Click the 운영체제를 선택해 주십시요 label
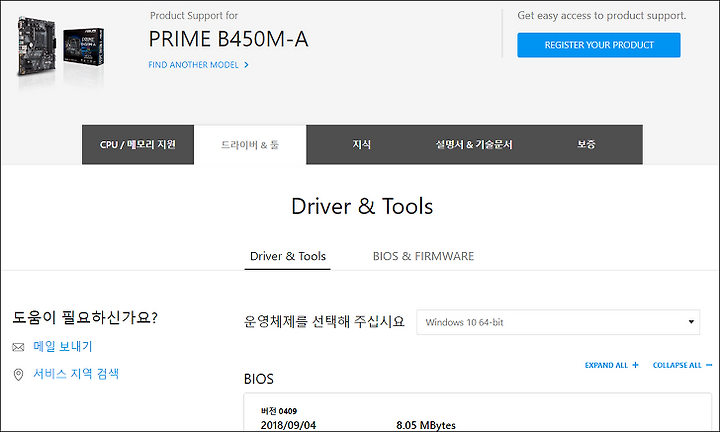Image resolution: width=720 pixels, height=432 pixels. pos(324,321)
